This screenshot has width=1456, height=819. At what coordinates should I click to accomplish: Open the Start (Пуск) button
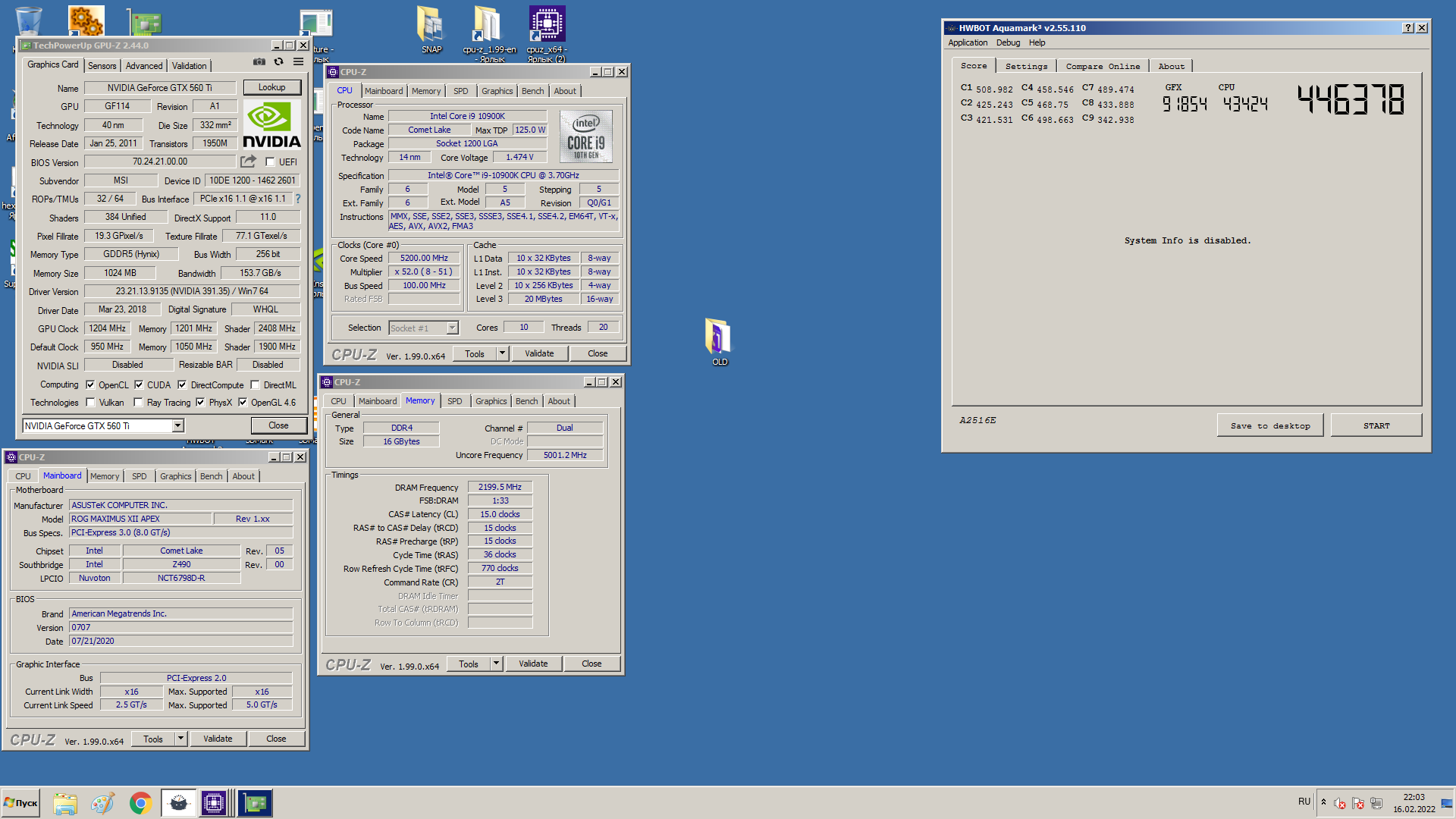pos(20,803)
